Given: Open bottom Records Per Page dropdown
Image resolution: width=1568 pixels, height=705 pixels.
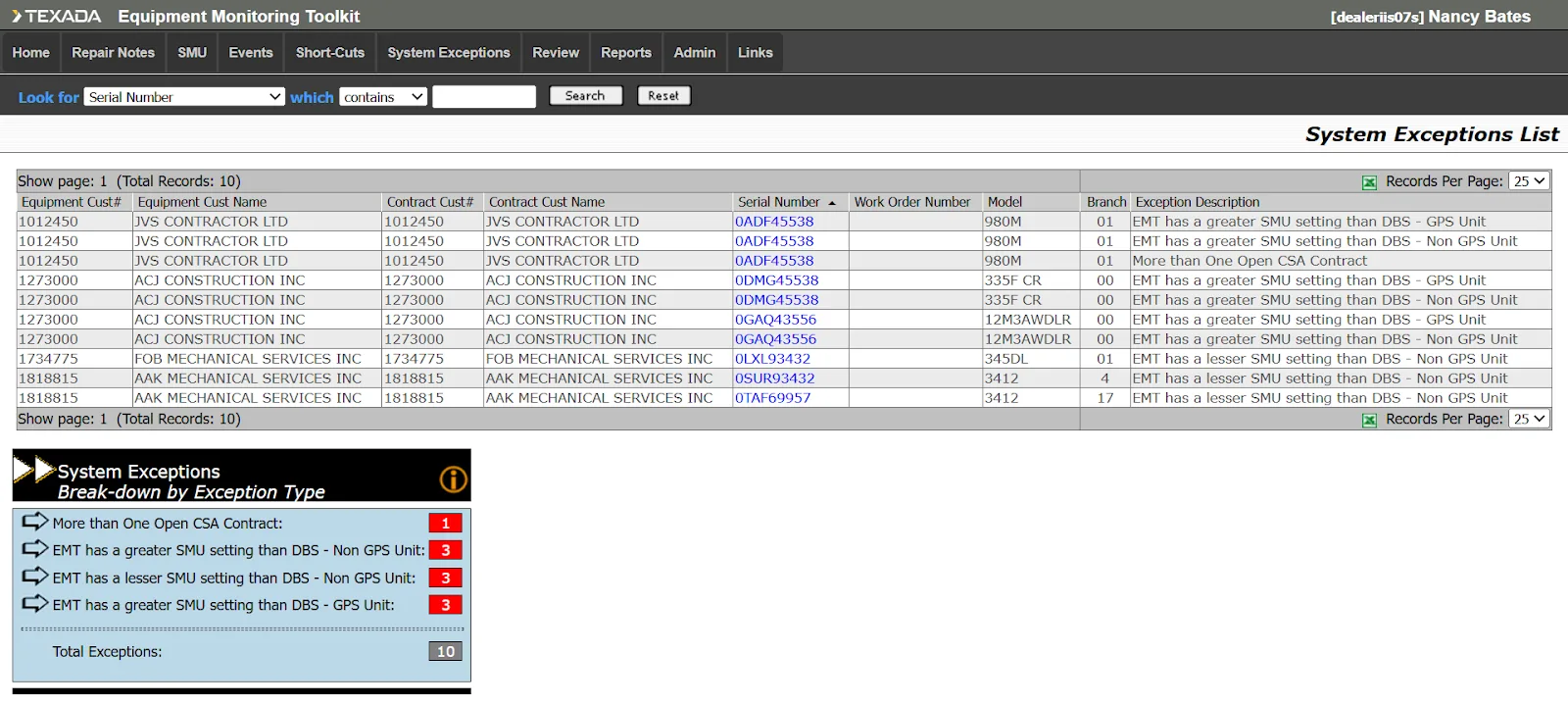Looking at the screenshot, I should click(x=1528, y=420).
